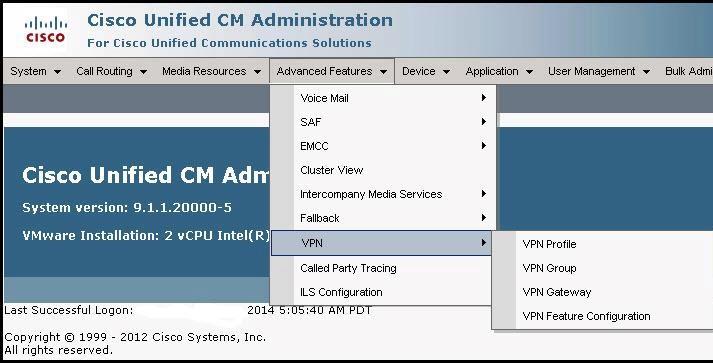713x363 pixels.
Task: Click the Advanced Features menu tab
Action: 332,71
